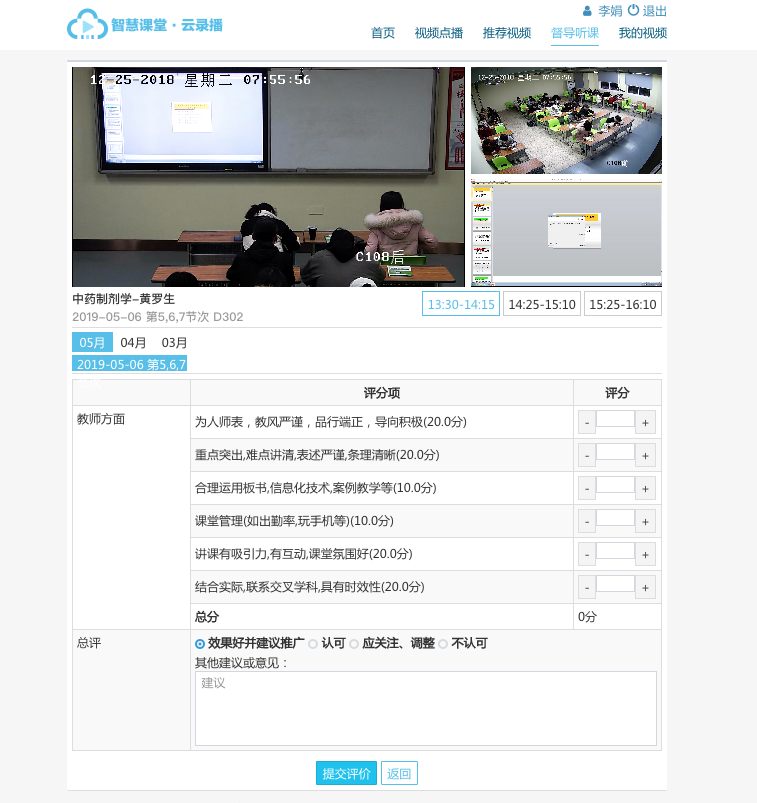Open the 视频点播 navigation tab
Screen dimensions: 757x803
tap(438, 33)
